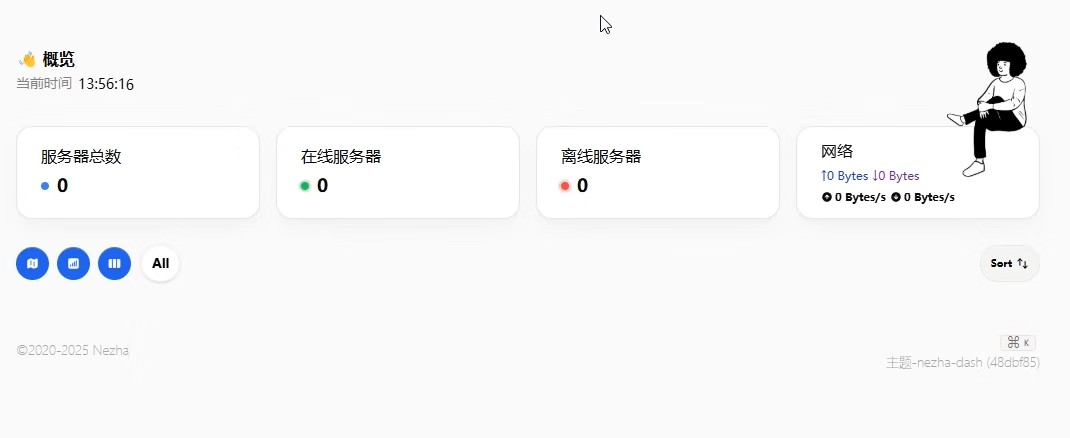This screenshot has height=438, width=1070.
Task: Click the blue dot under 服务器总数
Action: 45,186
